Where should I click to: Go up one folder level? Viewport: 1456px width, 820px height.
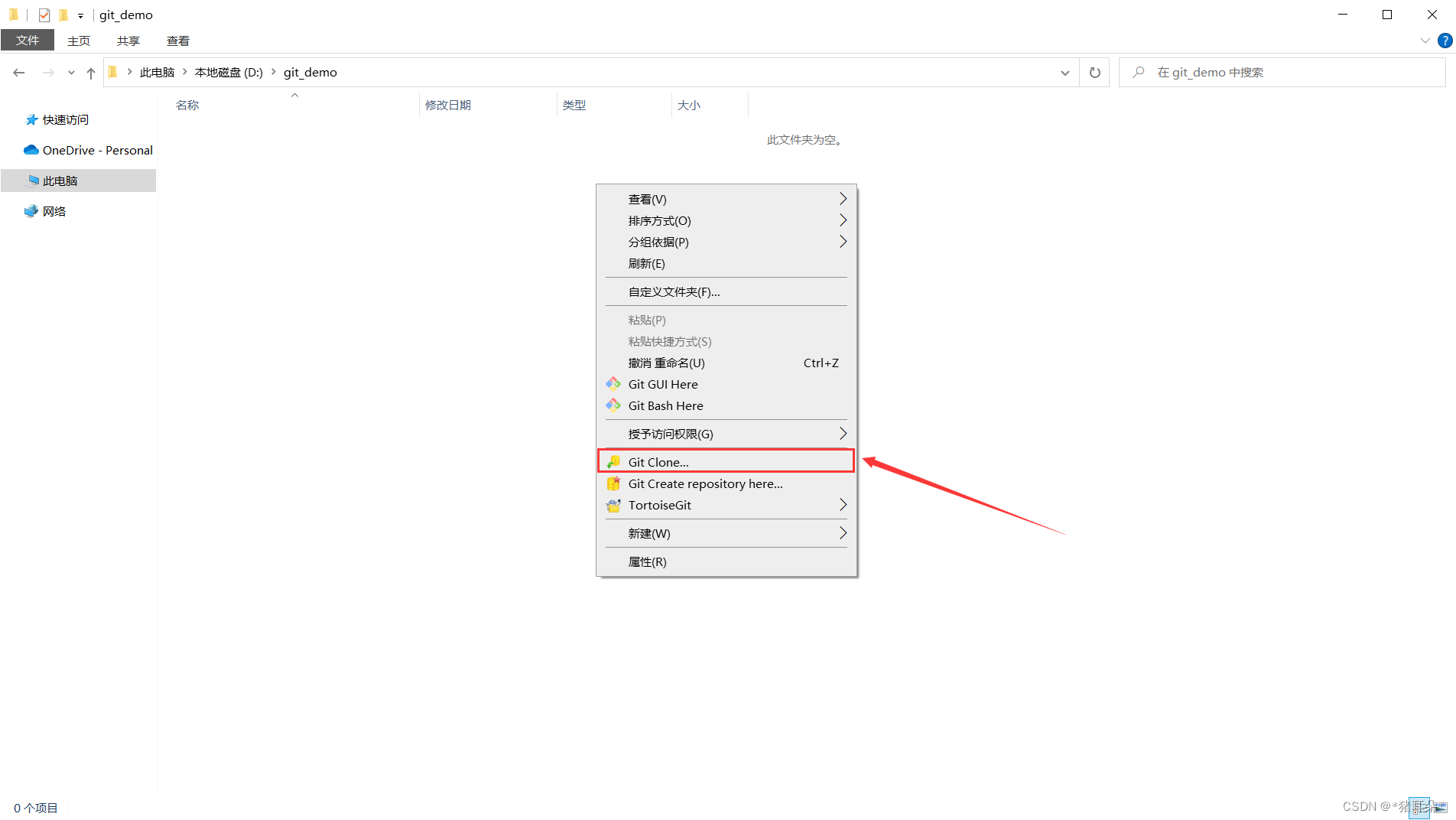(x=90, y=72)
